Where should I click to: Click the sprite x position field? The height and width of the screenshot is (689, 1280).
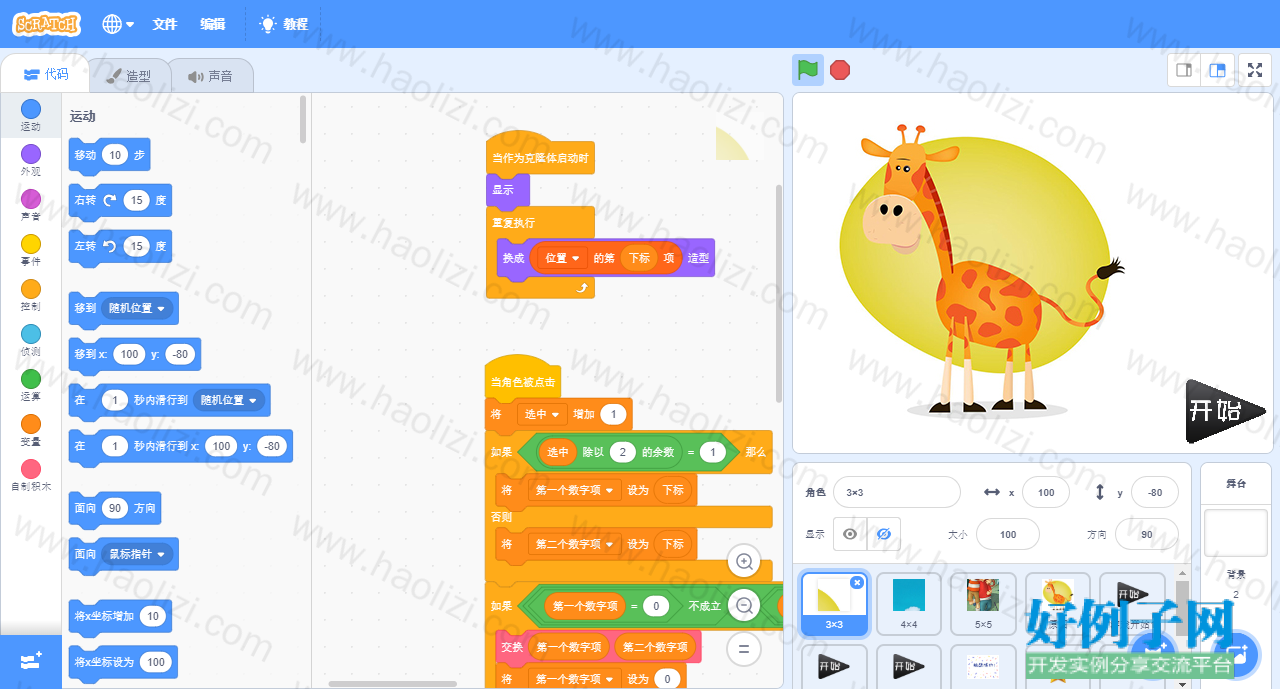(1046, 492)
